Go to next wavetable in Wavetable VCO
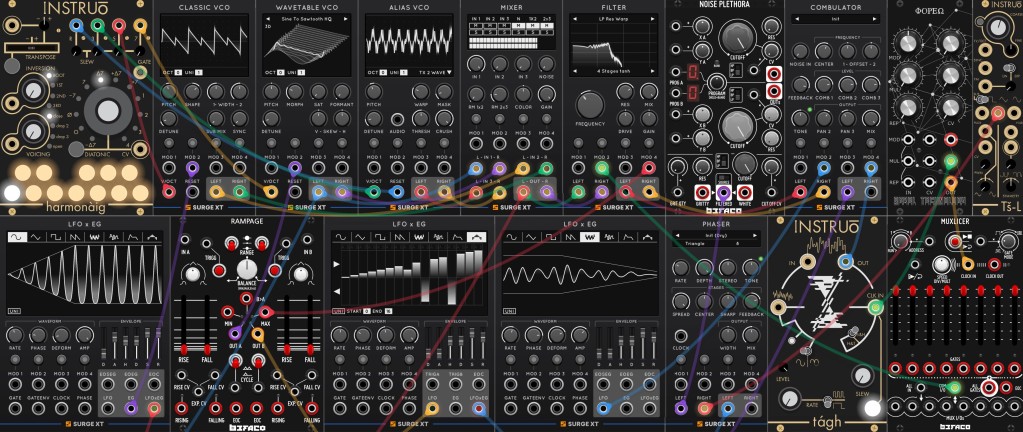The width and height of the screenshot is (1023, 432). coord(346,18)
